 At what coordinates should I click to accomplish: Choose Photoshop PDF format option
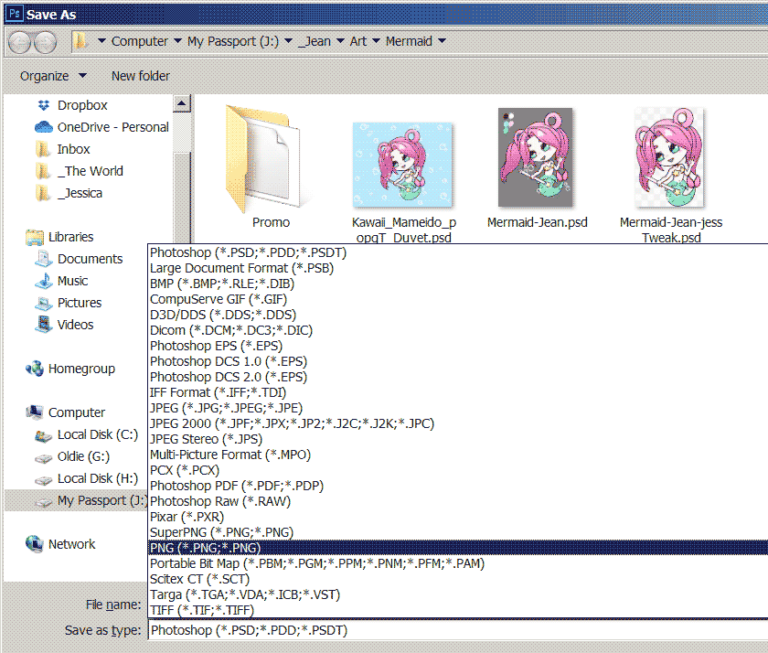[457, 486]
